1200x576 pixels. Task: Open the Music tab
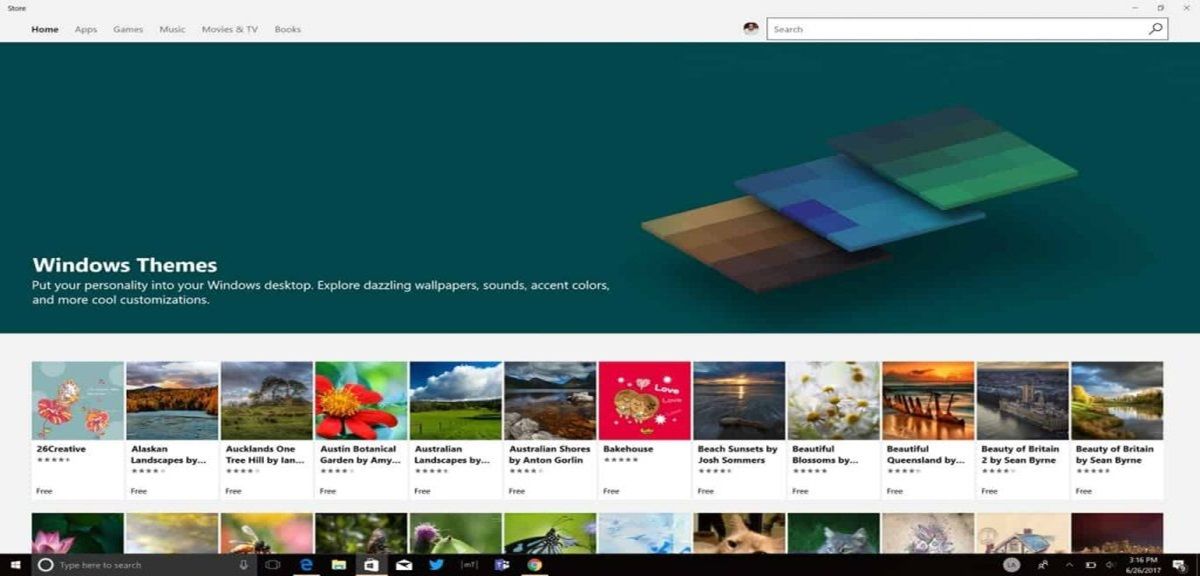click(172, 29)
